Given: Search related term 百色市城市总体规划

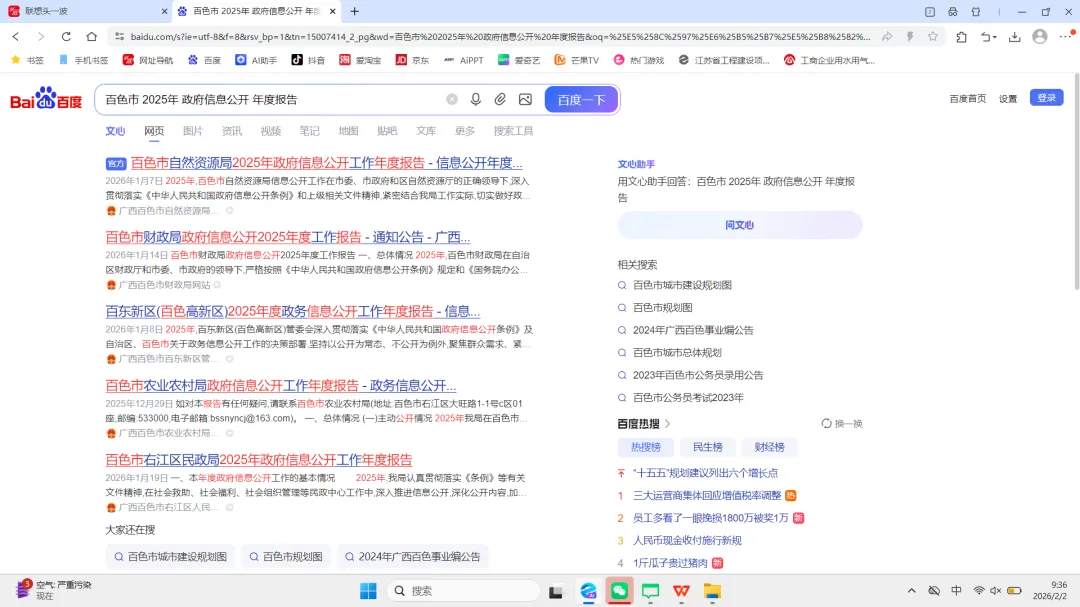Looking at the screenshot, I should [677, 353].
